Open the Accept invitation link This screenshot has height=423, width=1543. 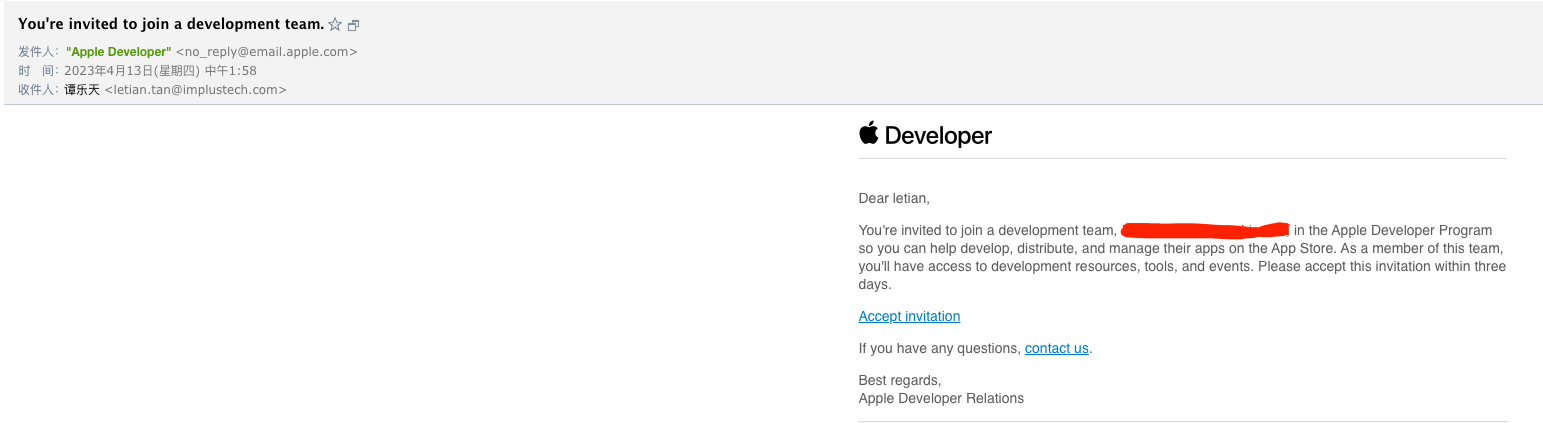pos(909,316)
